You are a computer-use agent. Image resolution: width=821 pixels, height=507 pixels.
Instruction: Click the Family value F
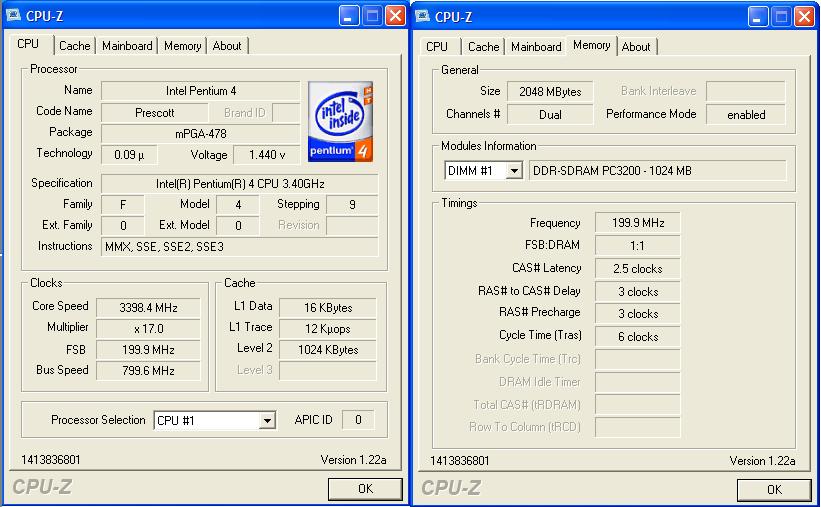(x=123, y=205)
